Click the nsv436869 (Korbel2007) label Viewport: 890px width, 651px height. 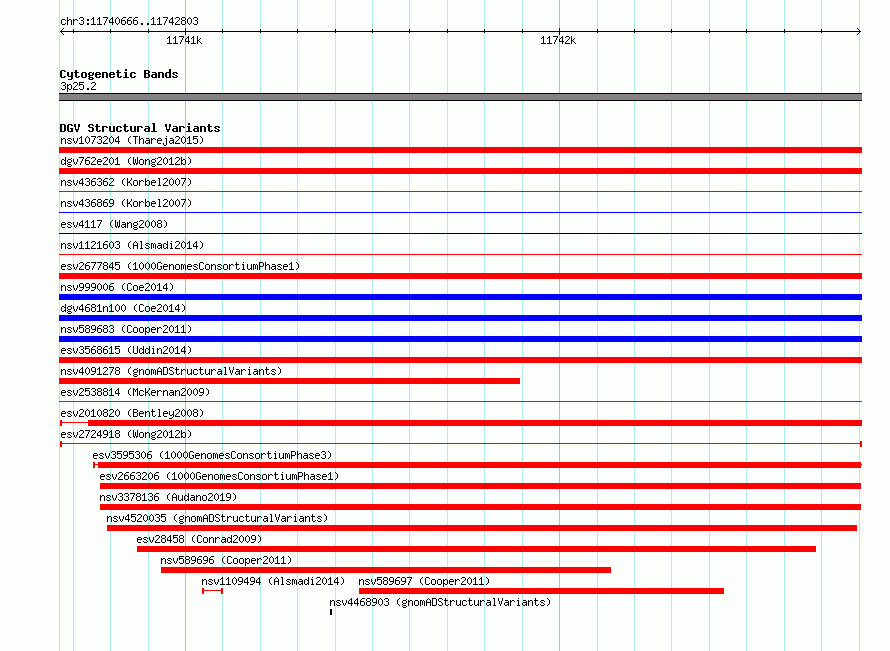pyautogui.click(x=126, y=203)
